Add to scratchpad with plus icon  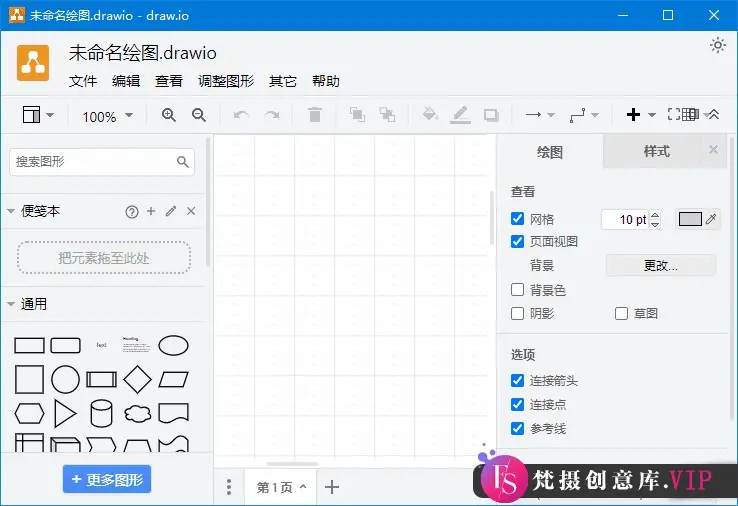[x=151, y=211]
